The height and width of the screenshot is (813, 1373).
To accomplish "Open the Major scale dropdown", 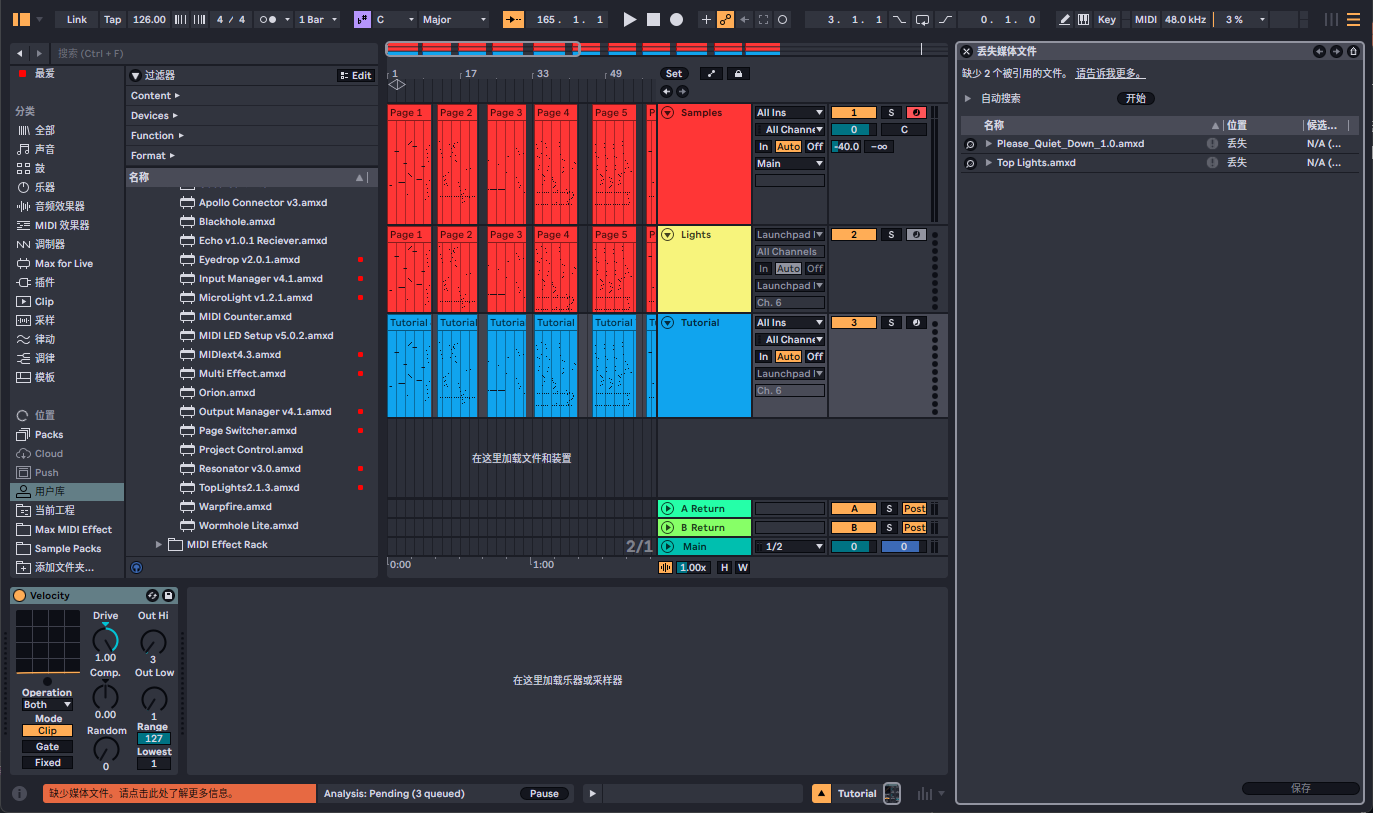I will coord(454,20).
